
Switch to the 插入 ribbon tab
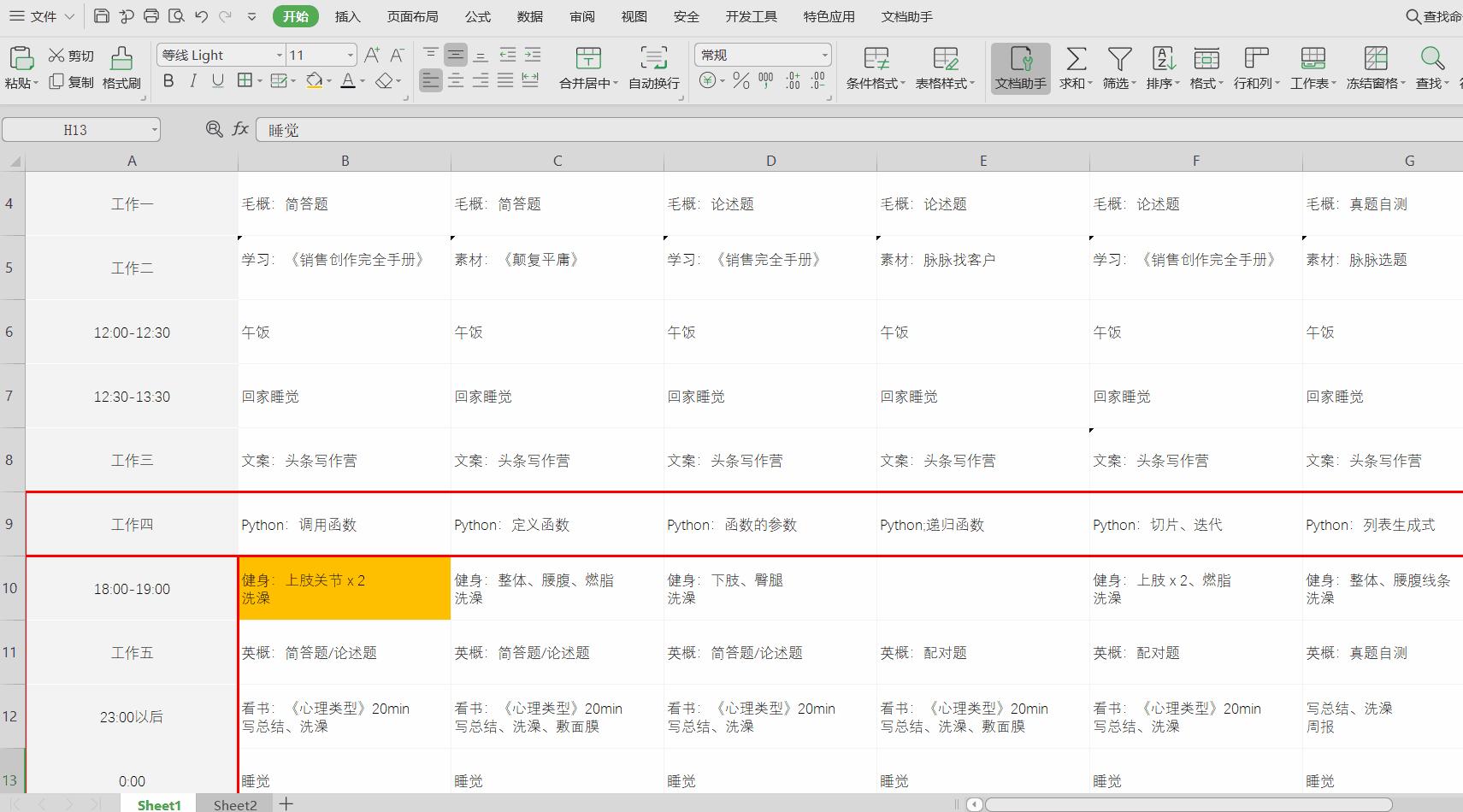pos(346,15)
